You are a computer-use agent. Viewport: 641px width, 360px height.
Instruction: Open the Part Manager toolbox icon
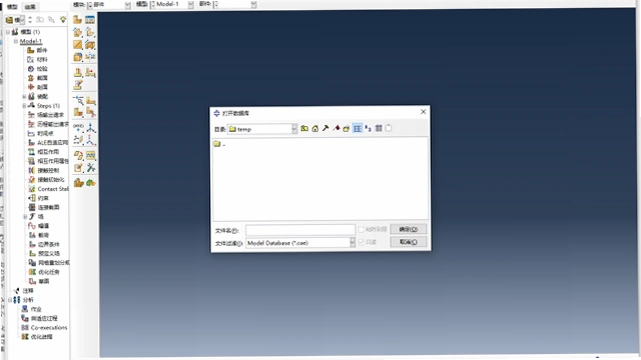(x=90, y=20)
